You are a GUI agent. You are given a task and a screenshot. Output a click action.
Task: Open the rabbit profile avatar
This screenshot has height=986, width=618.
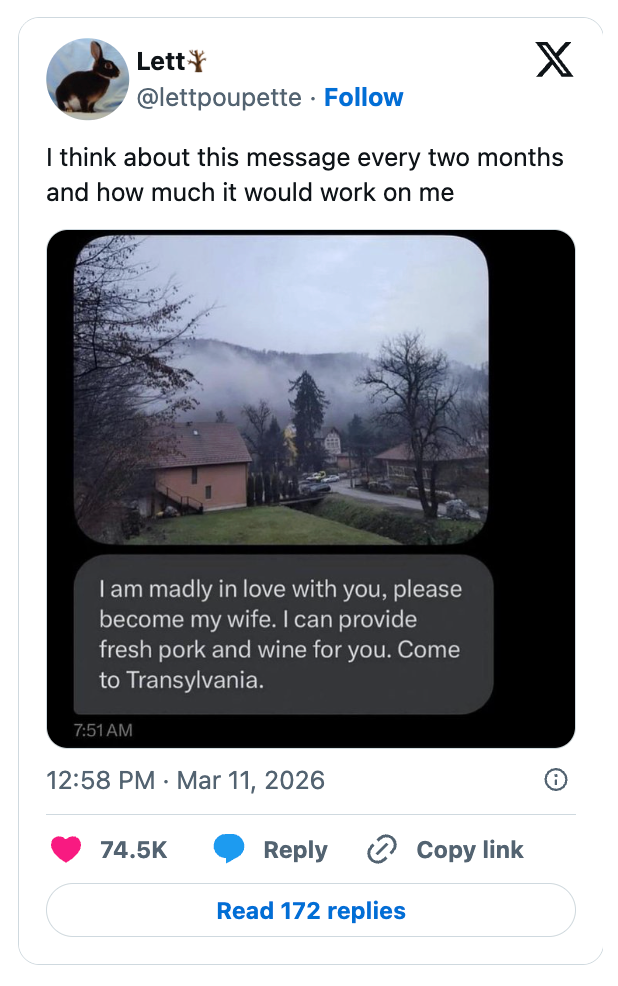[88, 79]
